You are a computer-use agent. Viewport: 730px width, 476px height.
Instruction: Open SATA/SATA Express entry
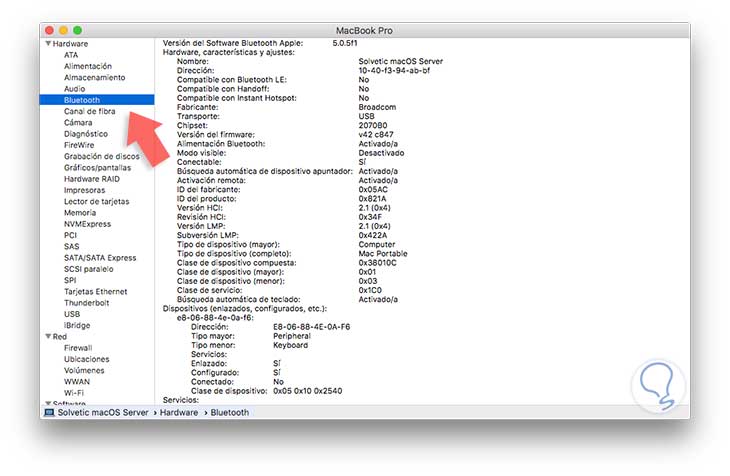point(100,258)
